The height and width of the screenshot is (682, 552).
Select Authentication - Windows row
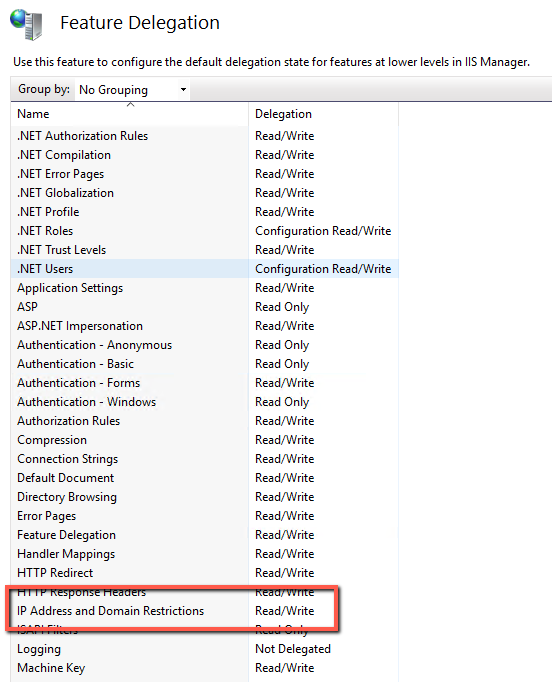[204, 402]
